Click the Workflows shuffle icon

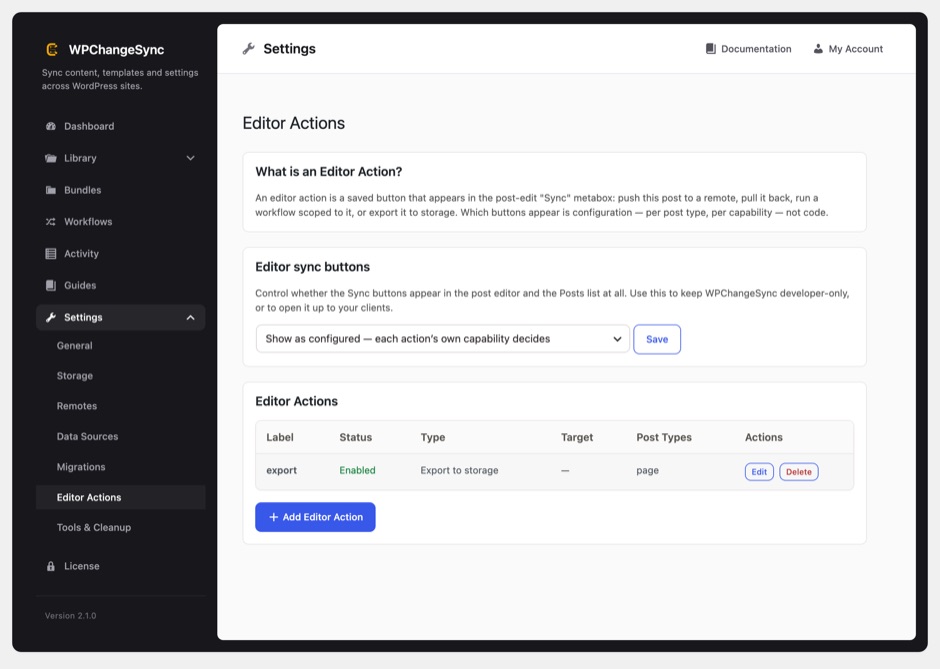(51, 222)
